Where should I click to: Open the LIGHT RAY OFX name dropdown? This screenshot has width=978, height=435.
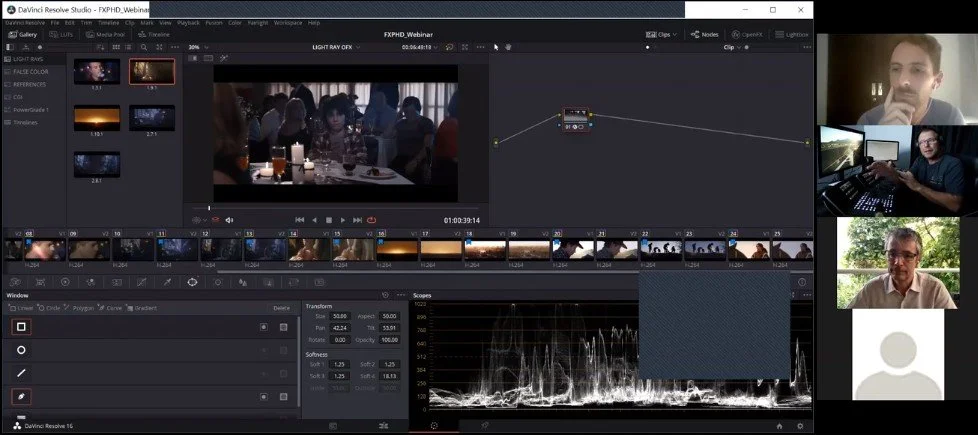(336, 47)
